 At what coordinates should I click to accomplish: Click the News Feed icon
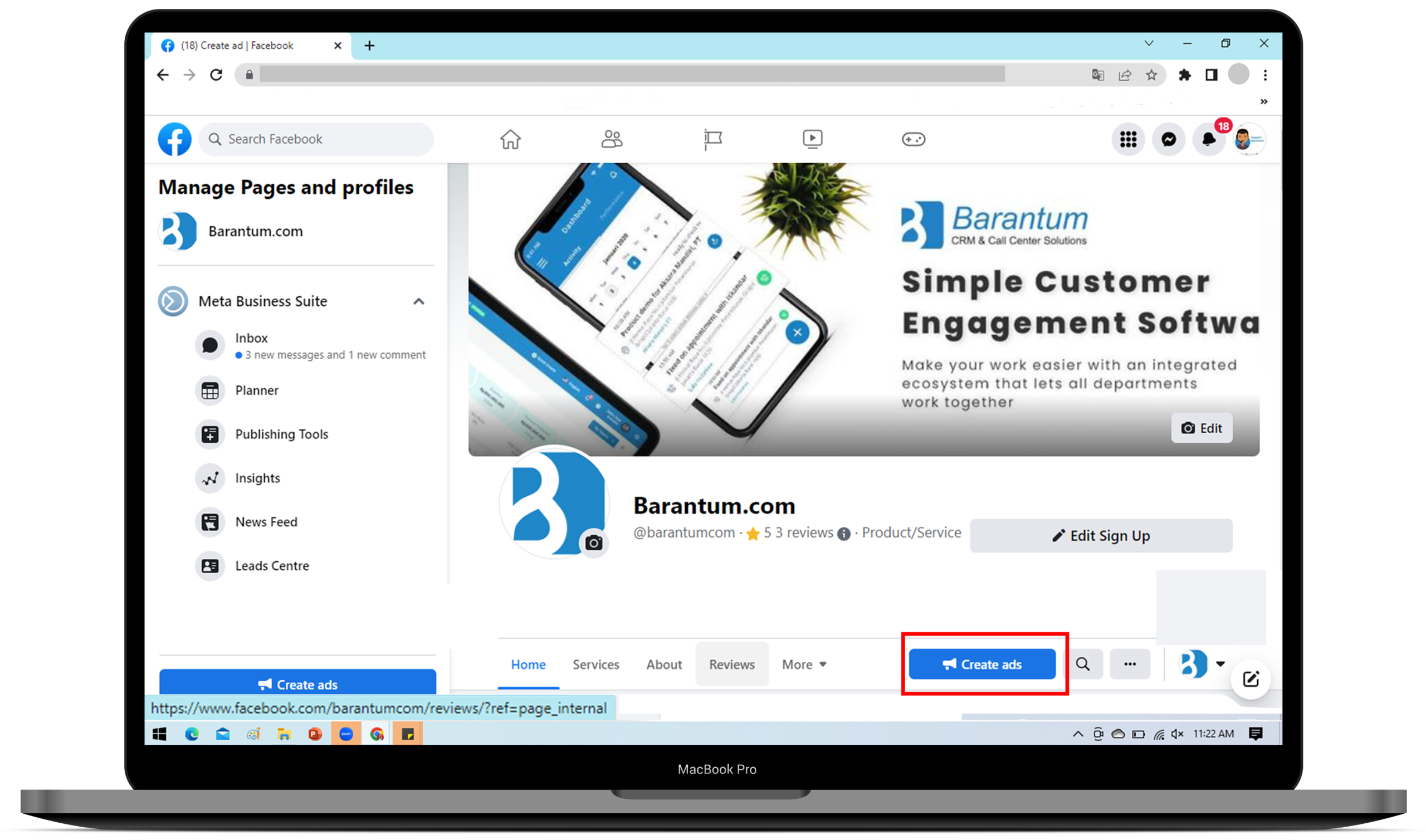click(211, 521)
